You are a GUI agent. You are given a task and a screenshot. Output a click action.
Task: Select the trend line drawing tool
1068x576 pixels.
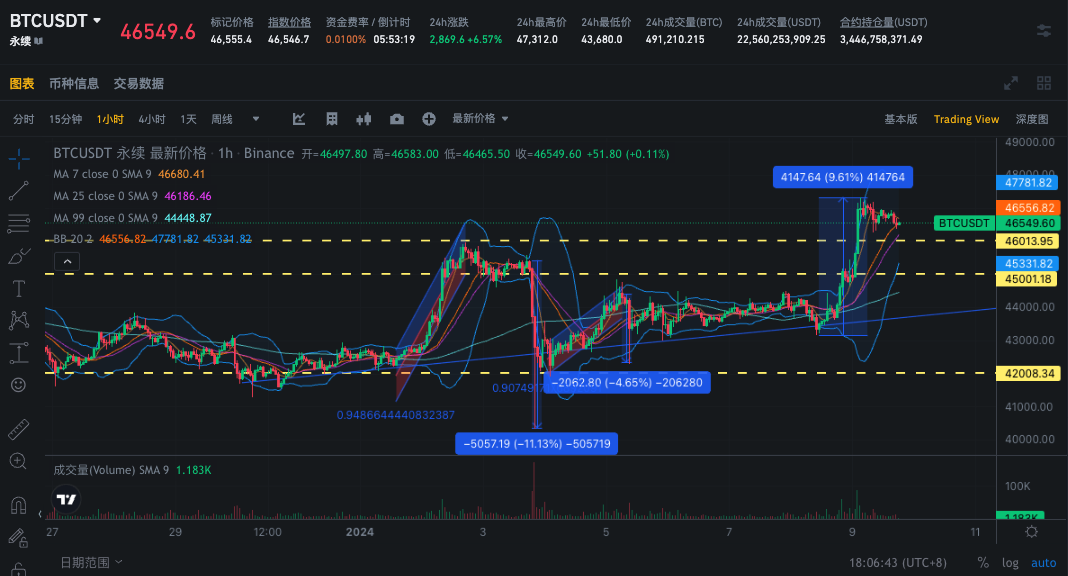pyautogui.click(x=19, y=191)
